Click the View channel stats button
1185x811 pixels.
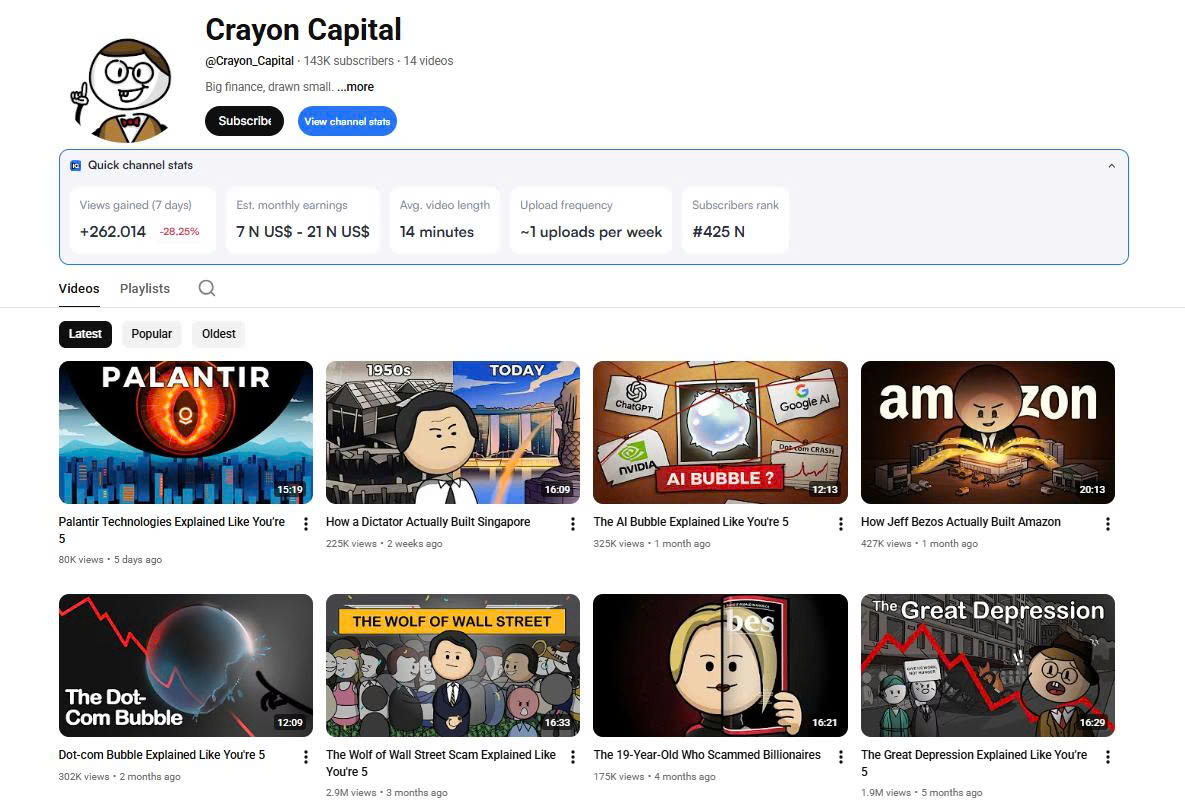pyautogui.click(x=347, y=122)
